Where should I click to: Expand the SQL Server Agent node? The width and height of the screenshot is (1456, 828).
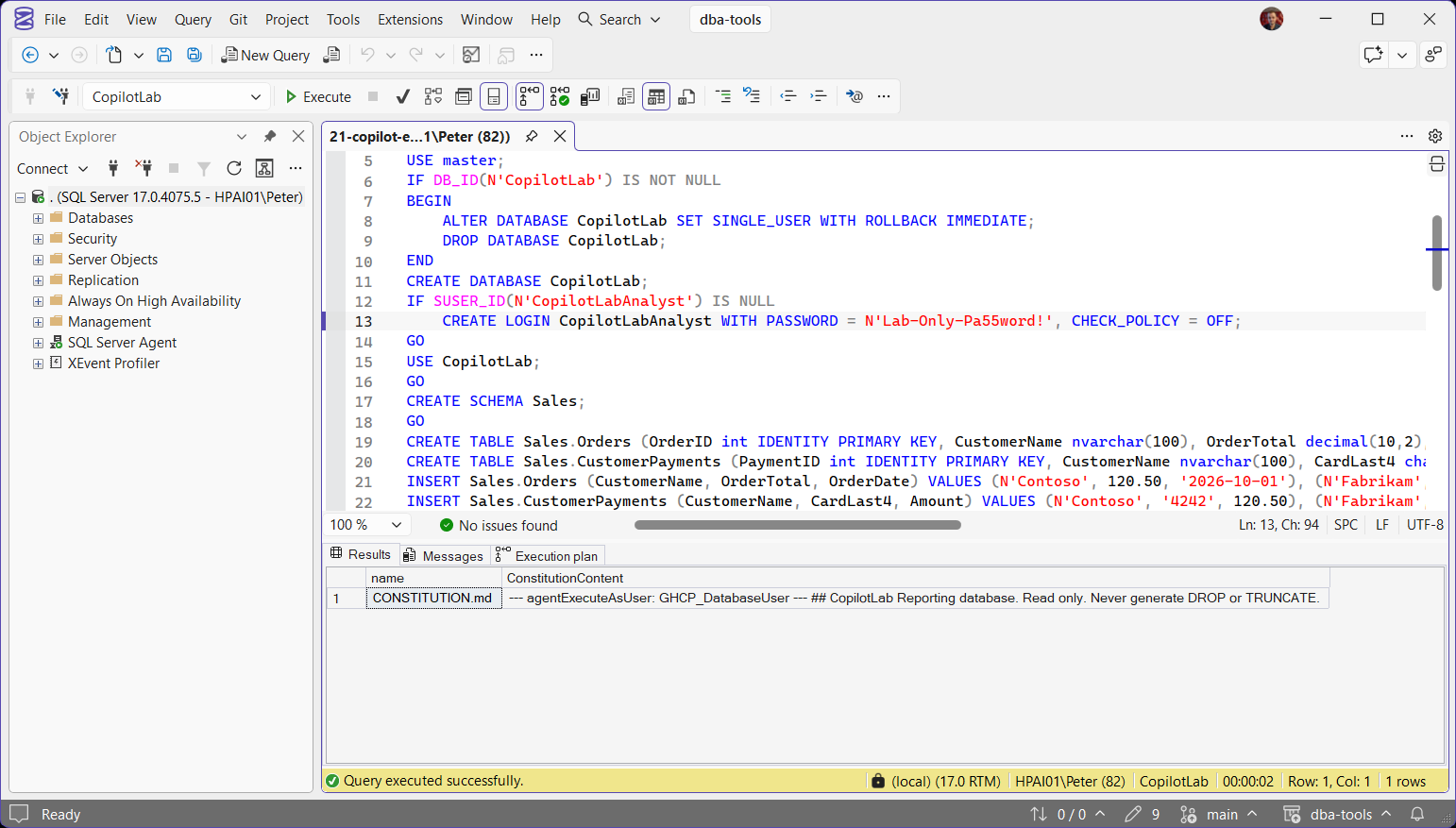(38, 343)
